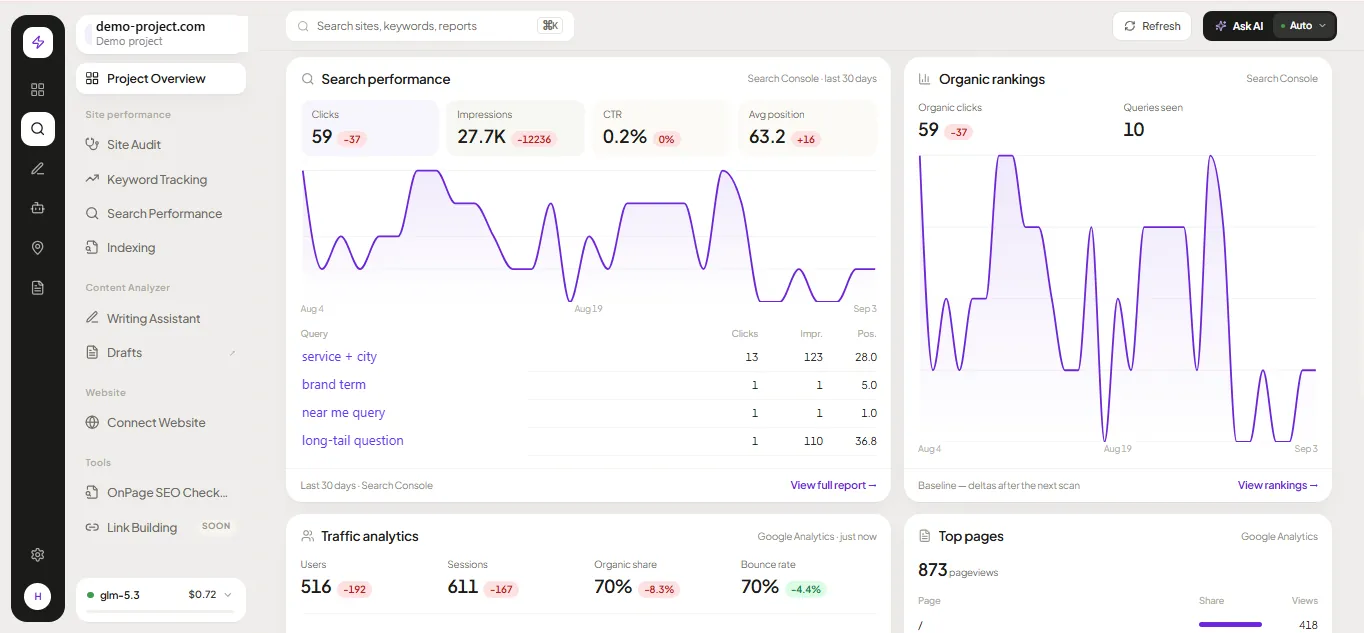The width and height of the screenshot is (1364, 633).
Task: Click View full report link
Action: coord(833,485)
